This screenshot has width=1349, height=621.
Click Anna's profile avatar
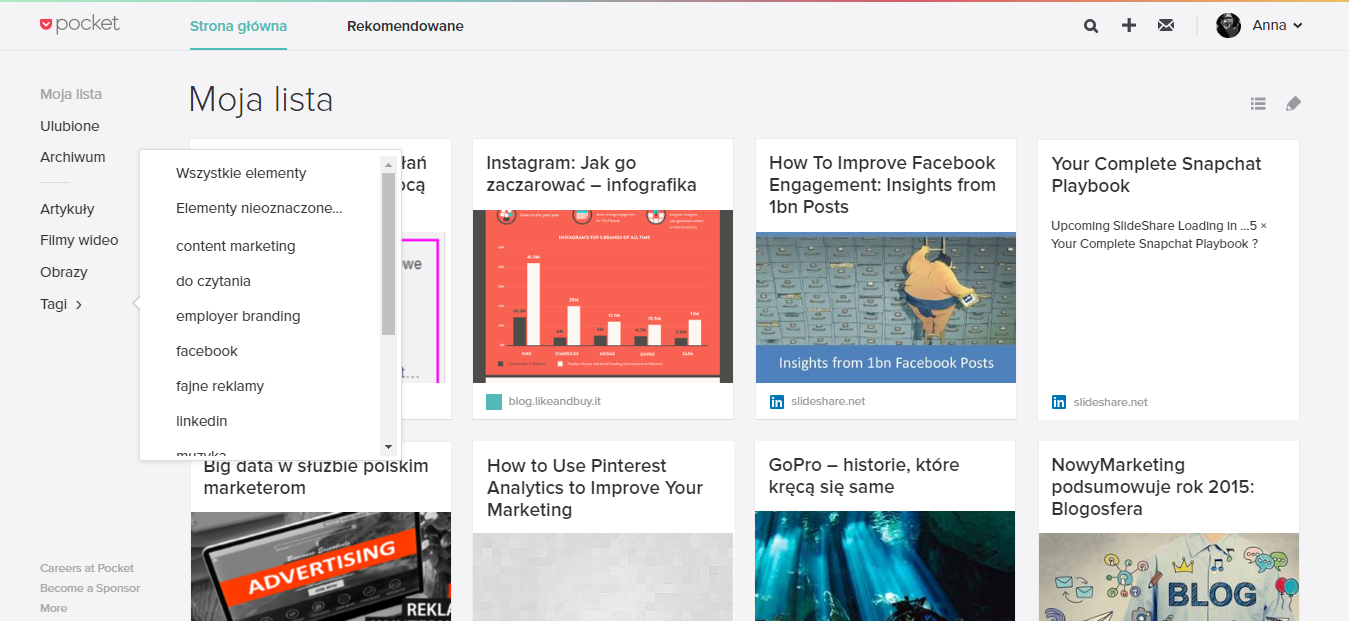[1228, 26]
